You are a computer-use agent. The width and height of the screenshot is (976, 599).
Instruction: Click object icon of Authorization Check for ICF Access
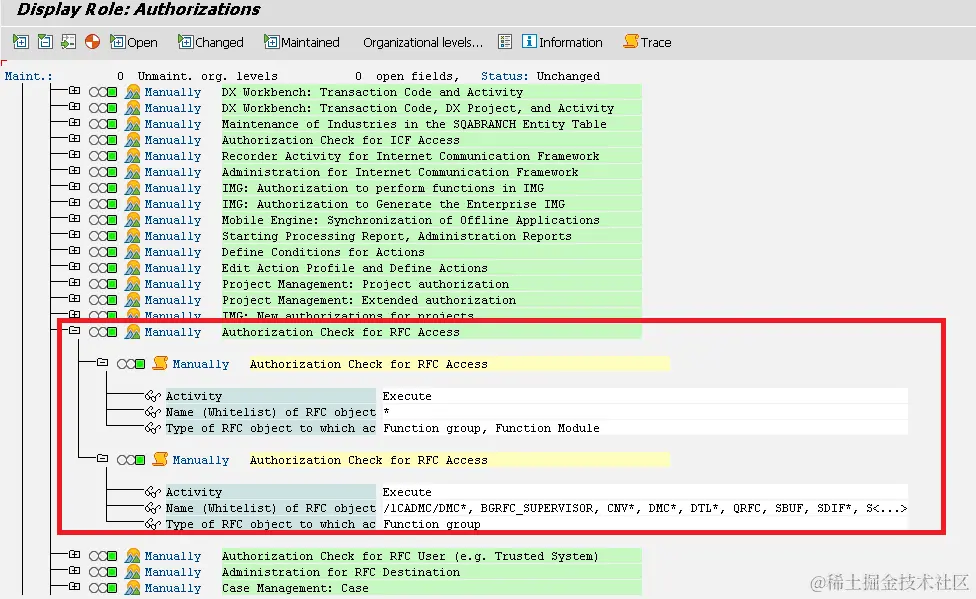click(x=133, y=140)
